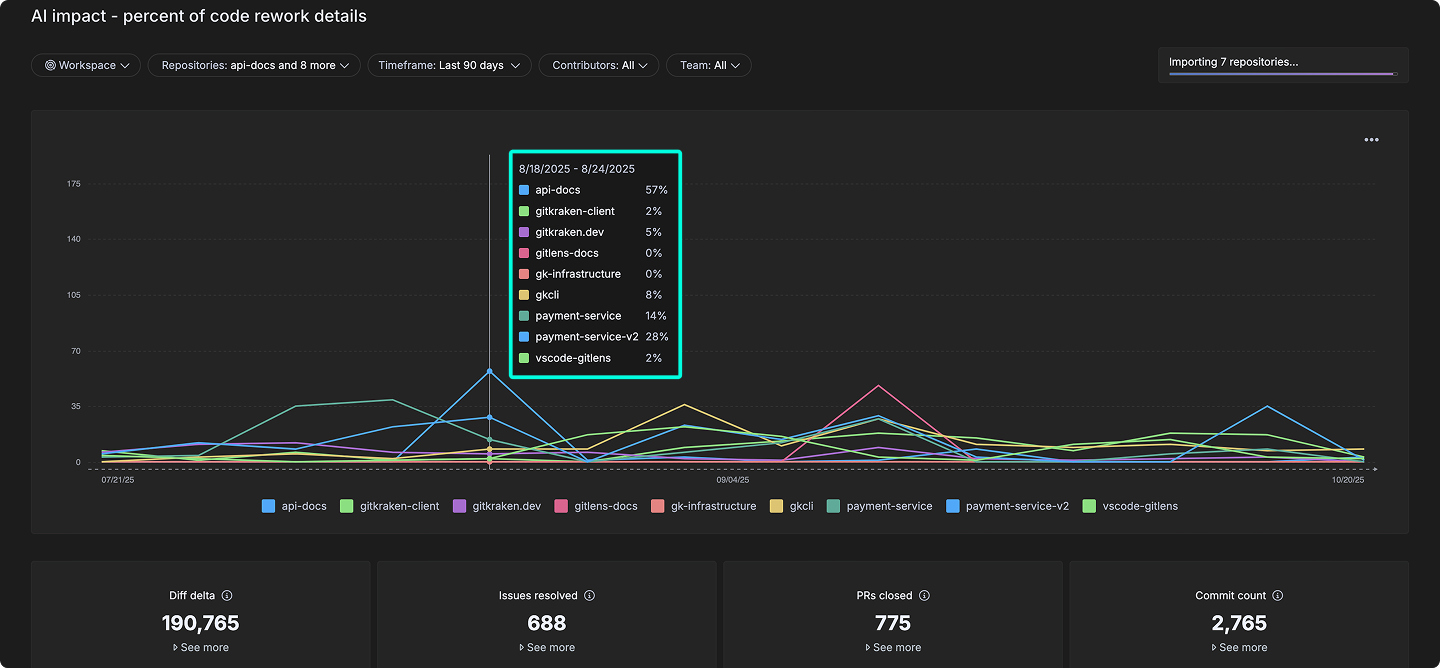1440x669 pixels.
Task: Open the Workspace selector
Action: [85, 65]
